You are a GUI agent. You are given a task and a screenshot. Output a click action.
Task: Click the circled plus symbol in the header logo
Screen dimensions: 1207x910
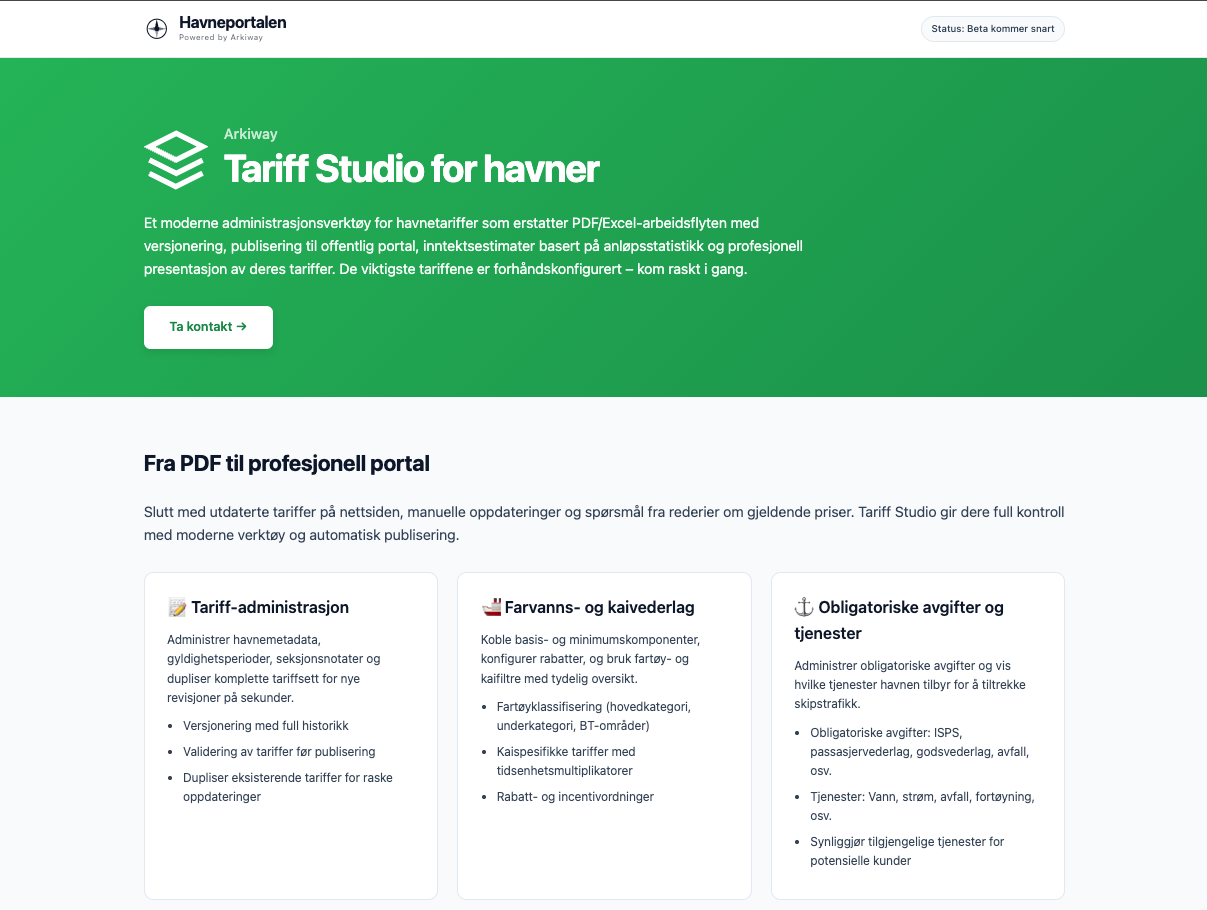[156, 29]
